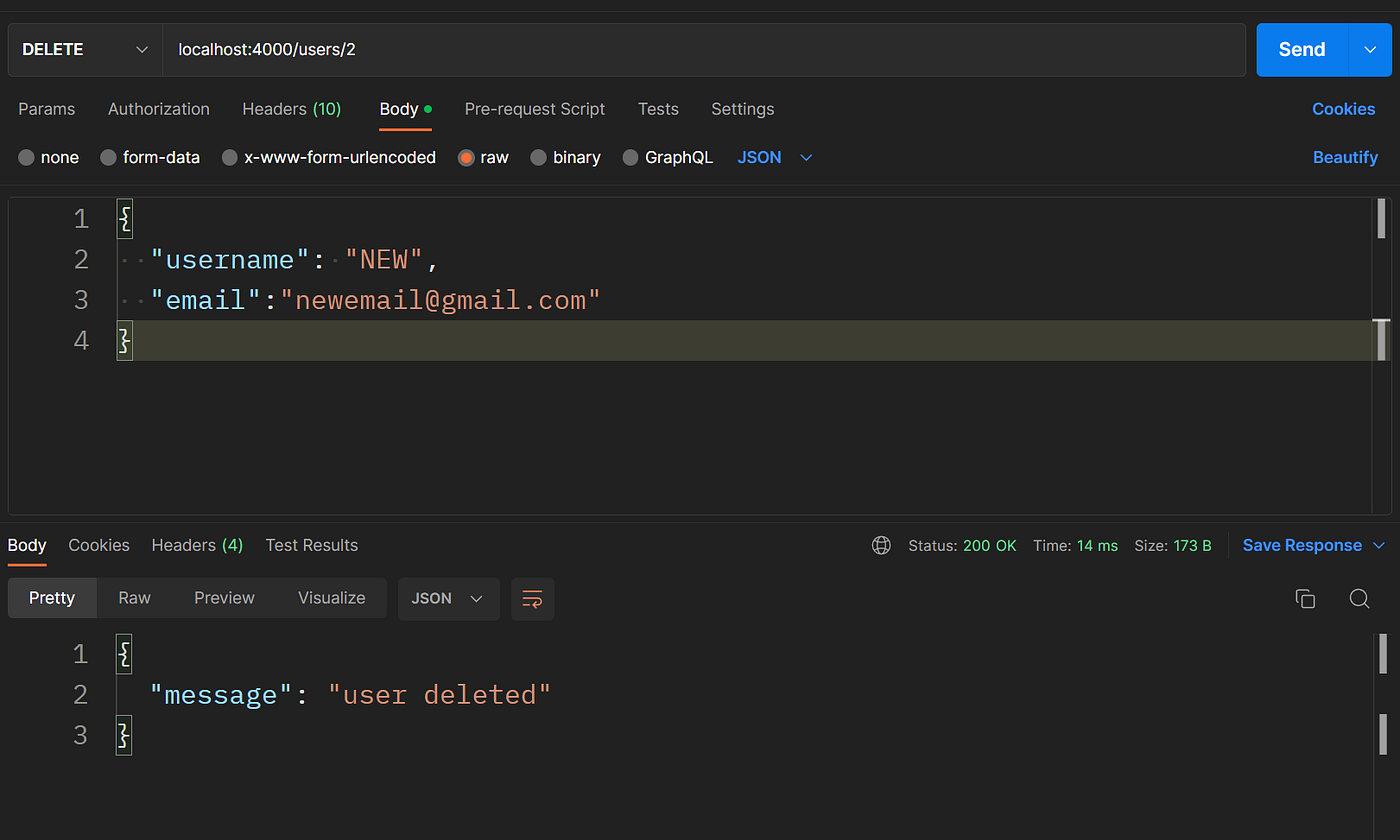Image resolution: width=1400 pixels, height=840 pixels.
Task: Click the Send button
Action: click(x=1302, y=50)
